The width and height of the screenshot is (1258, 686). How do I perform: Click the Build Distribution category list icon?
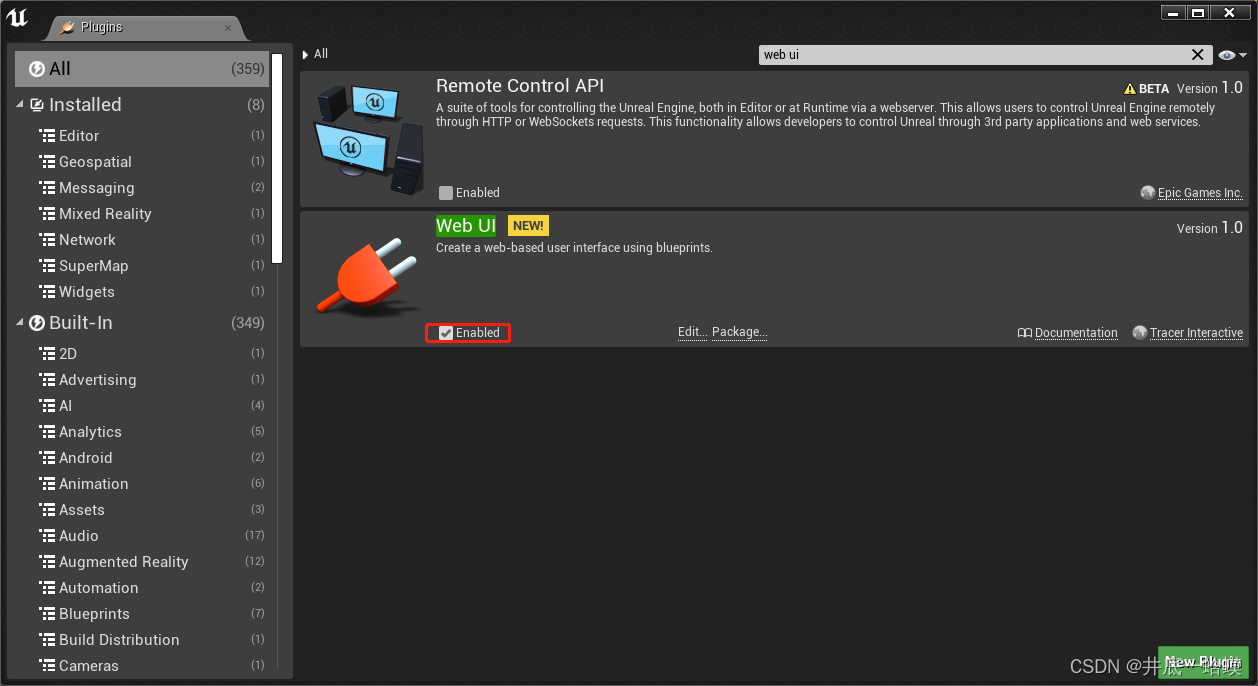[47, 640]
